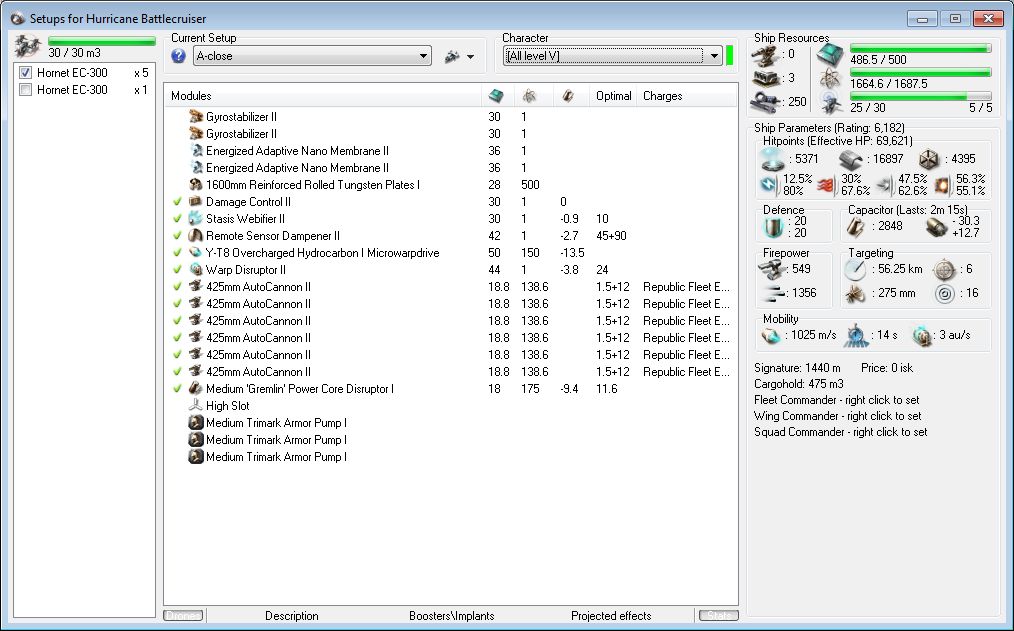This screenshot has height=631, width=1014.
Task: Click the velocity icon showing 1025 m/s
Action: (x=770, y=336)
